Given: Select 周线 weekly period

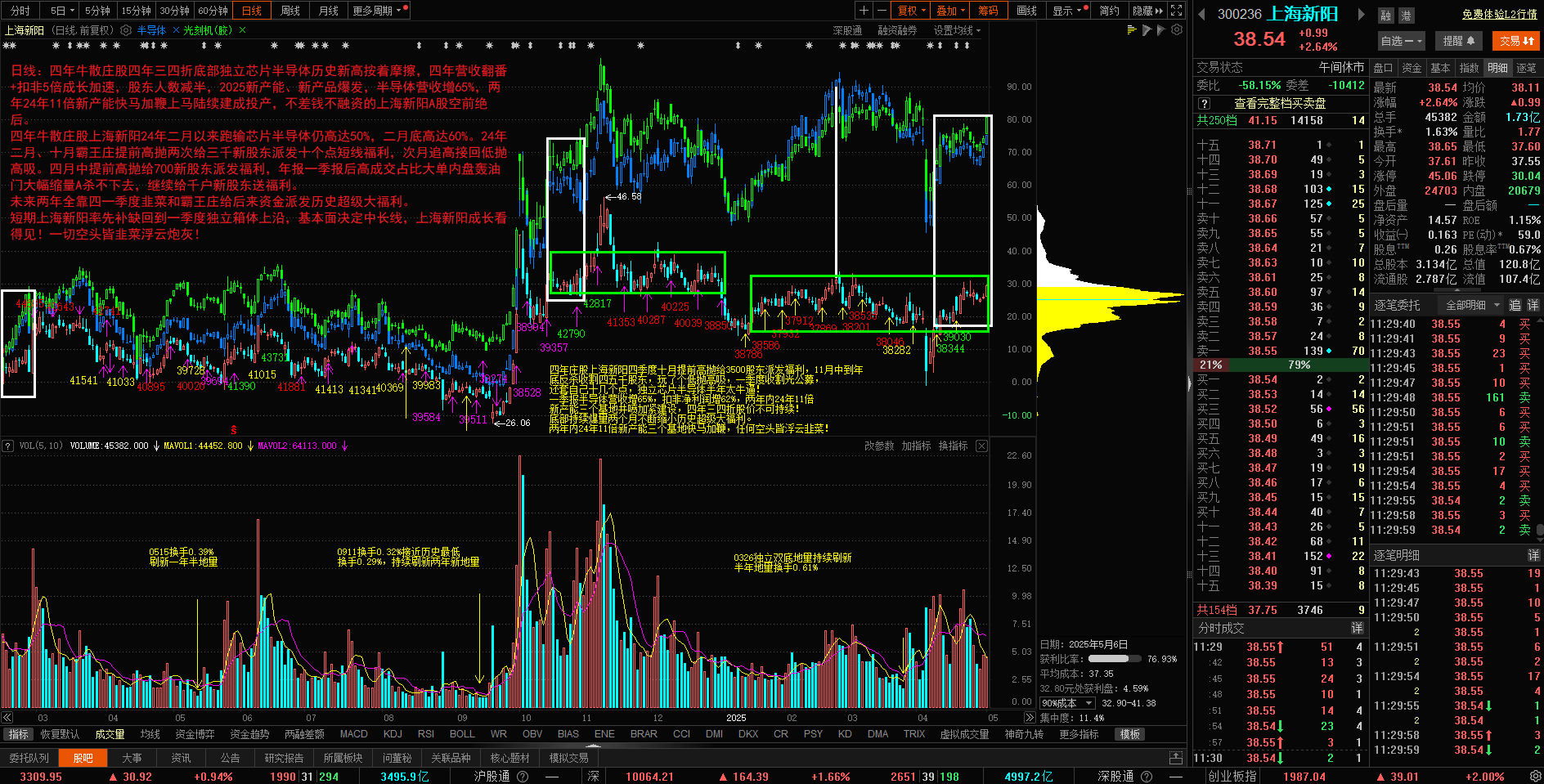Looking at the screenshot, I should 290,11.
